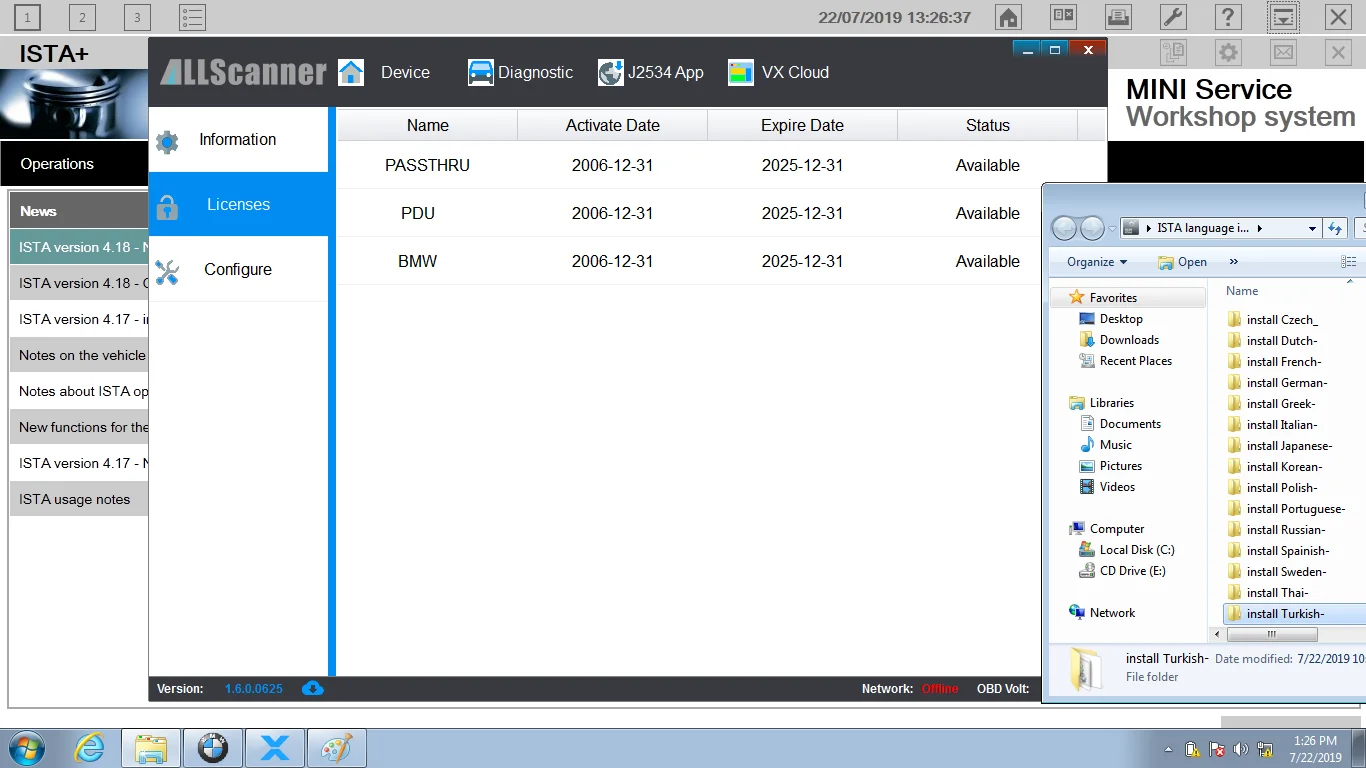Image resolution: width=1366 pixels, height=768 pixels.
Task: Switch to BMW ISTA taskbar icon
Action: 213,748
